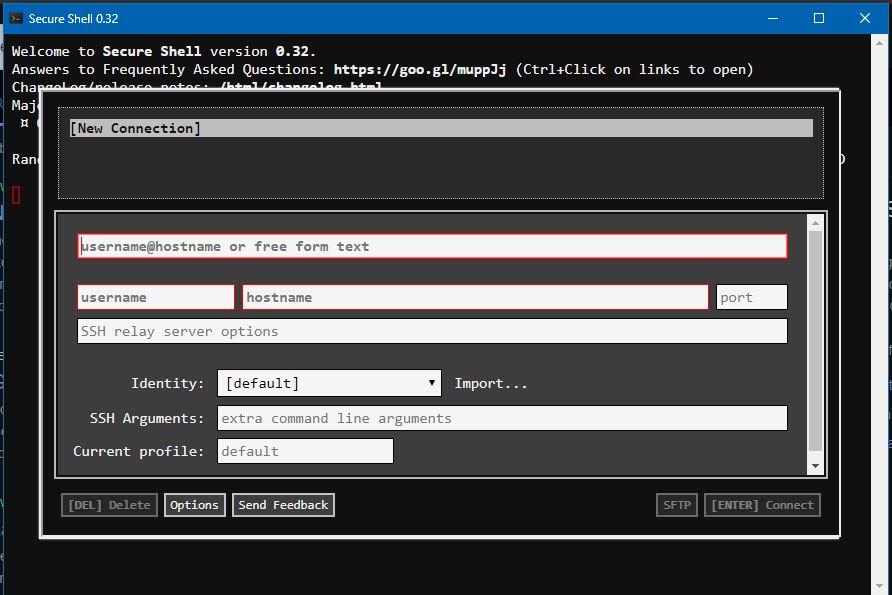Click the "SSH Arguments:" label text
Viewport: 892px width, 595px height.
click(147, 418)
